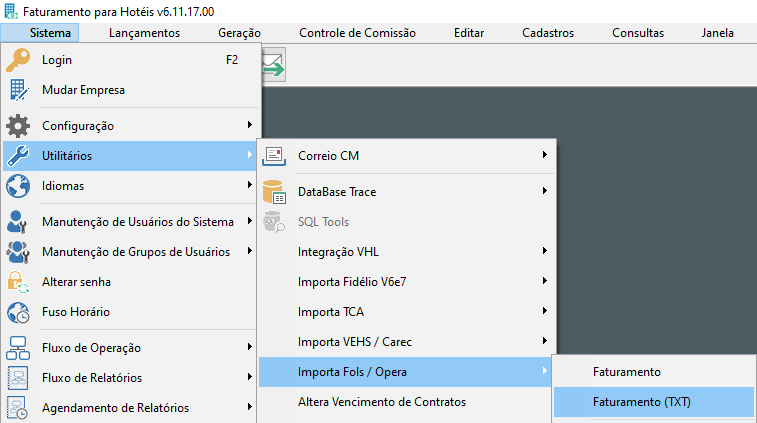This screenshot has height=423, width=757.
Task: Expand the Importa TCA submenu arrow
Action: coord(545,310)
